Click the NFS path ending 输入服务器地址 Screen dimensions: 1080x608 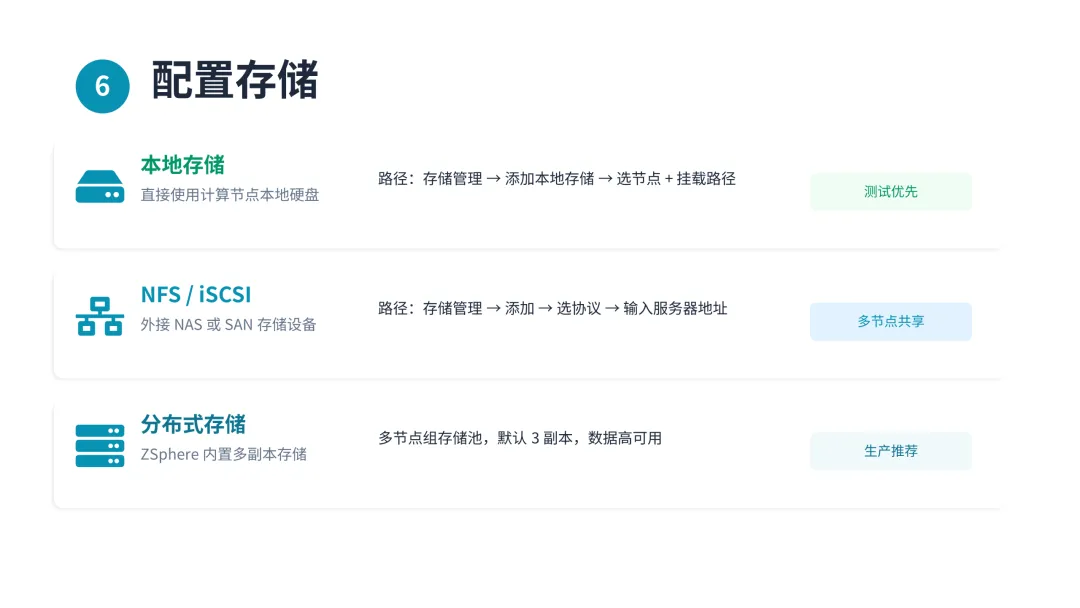552,308
